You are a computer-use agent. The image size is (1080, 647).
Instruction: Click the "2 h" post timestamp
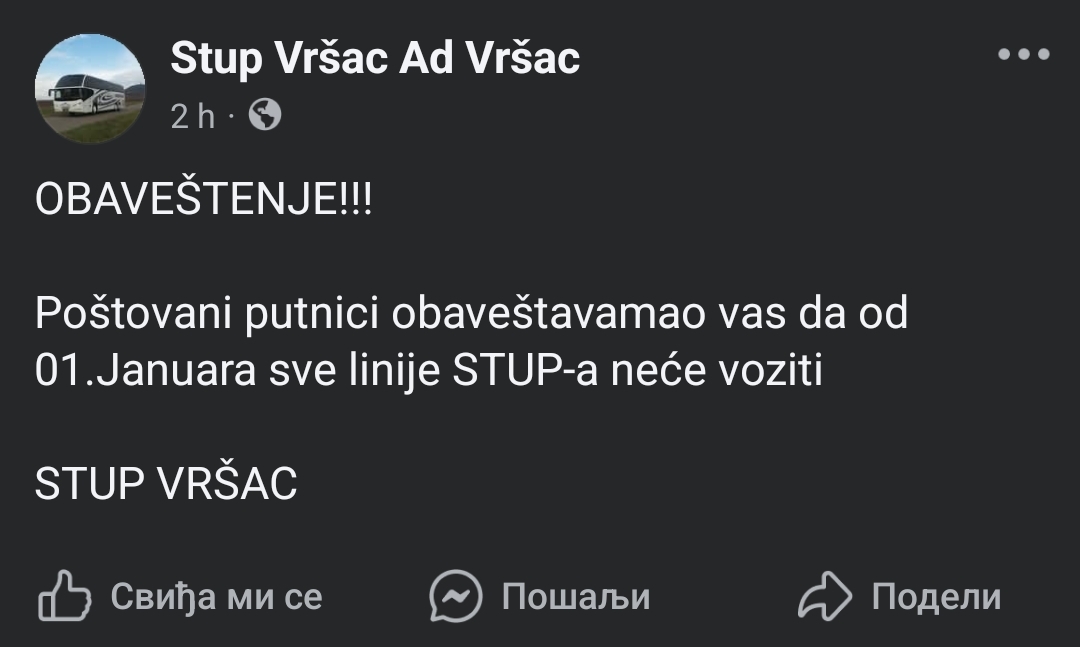click(192, 117)
